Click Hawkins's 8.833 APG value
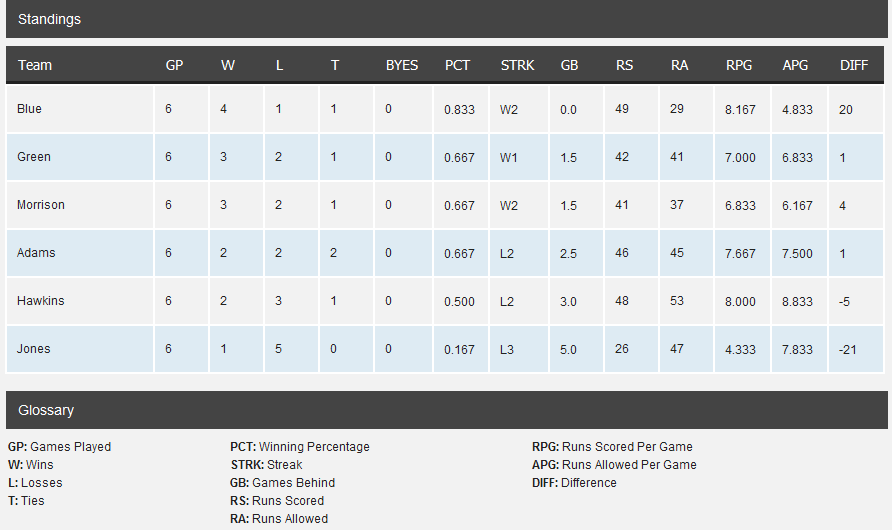This screenshot has width=892, height=530. coord(797,301)
